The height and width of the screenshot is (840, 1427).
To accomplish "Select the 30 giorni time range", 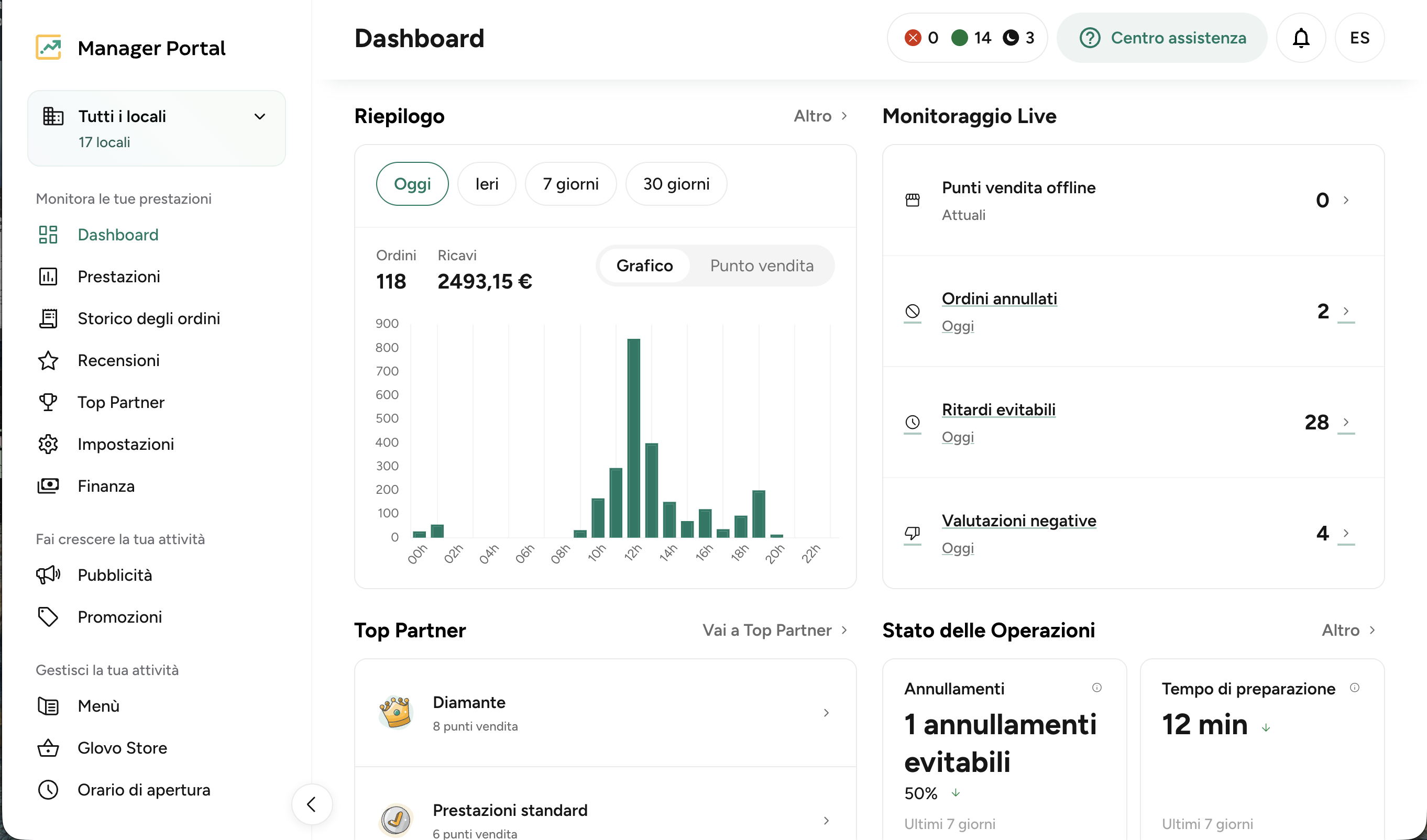I will click(x=676, y=184).
